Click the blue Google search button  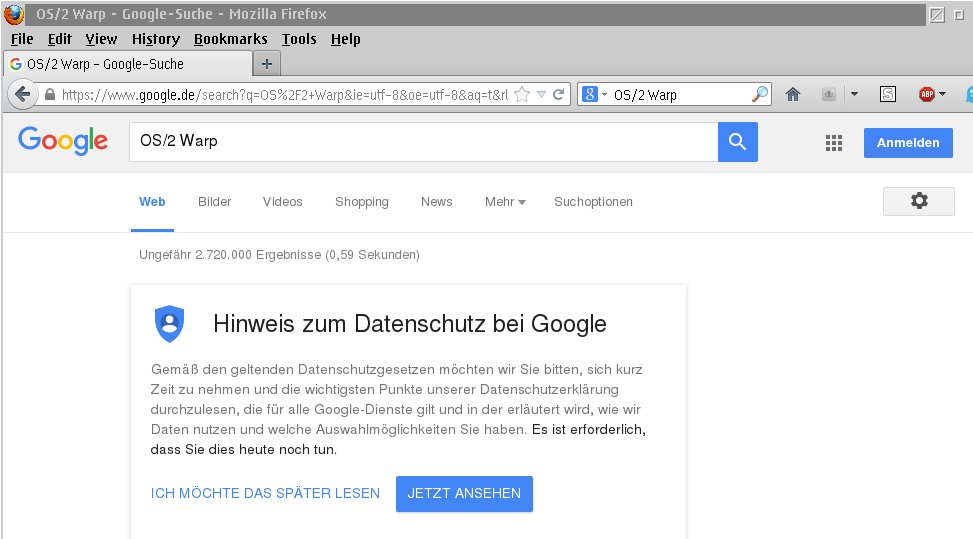(x=738, y=142)
